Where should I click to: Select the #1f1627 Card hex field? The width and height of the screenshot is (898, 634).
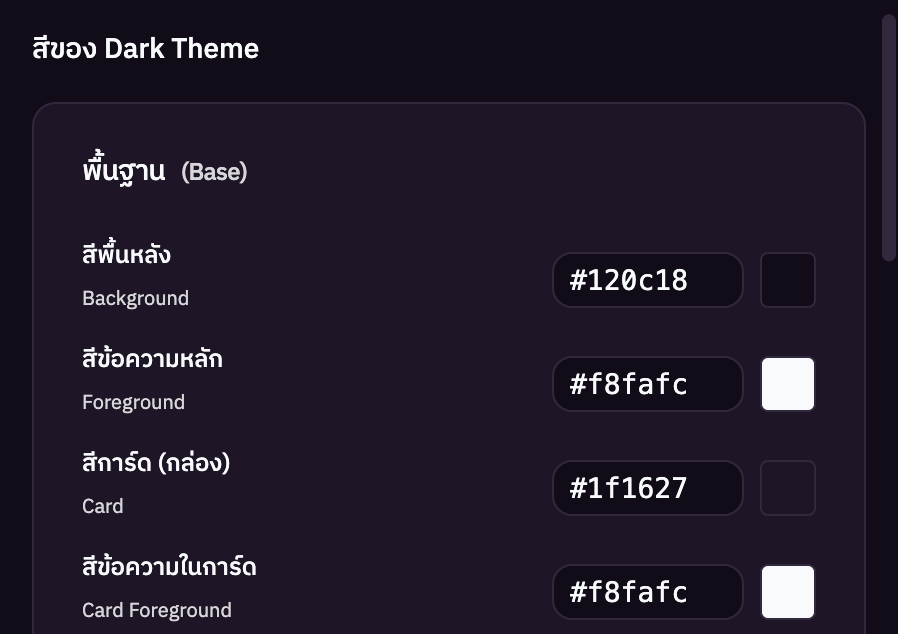coord(647,488)
